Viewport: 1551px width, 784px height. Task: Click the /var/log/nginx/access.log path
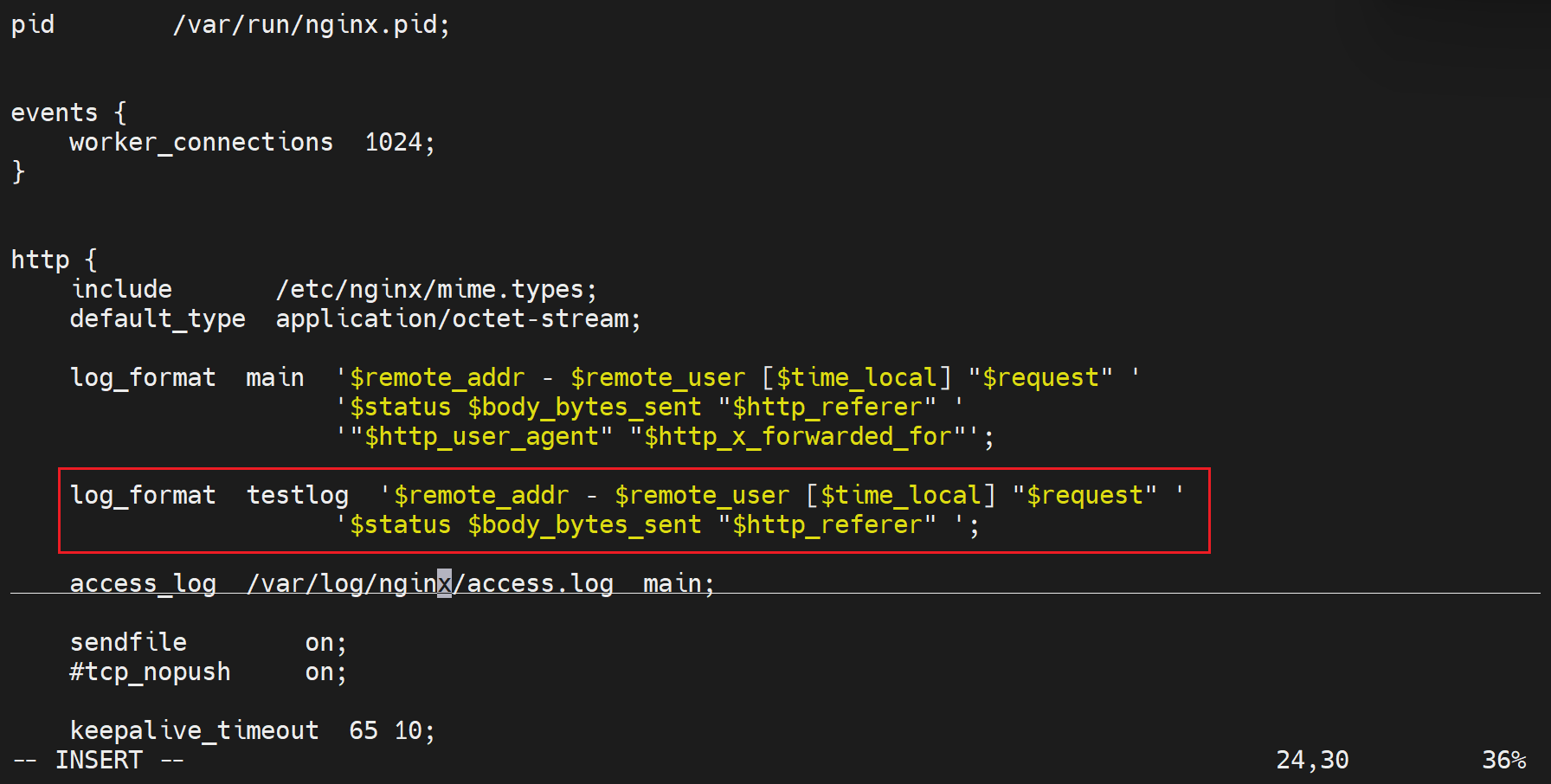click(x=429, y=583)
